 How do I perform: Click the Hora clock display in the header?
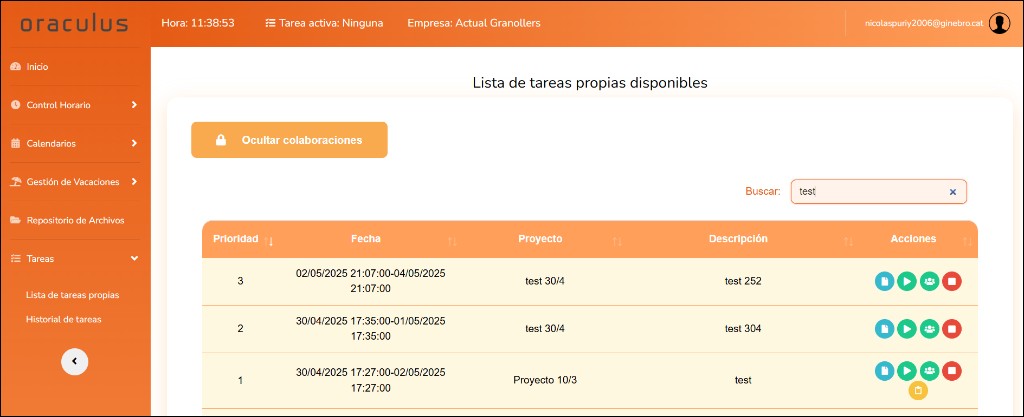(198, 23)
